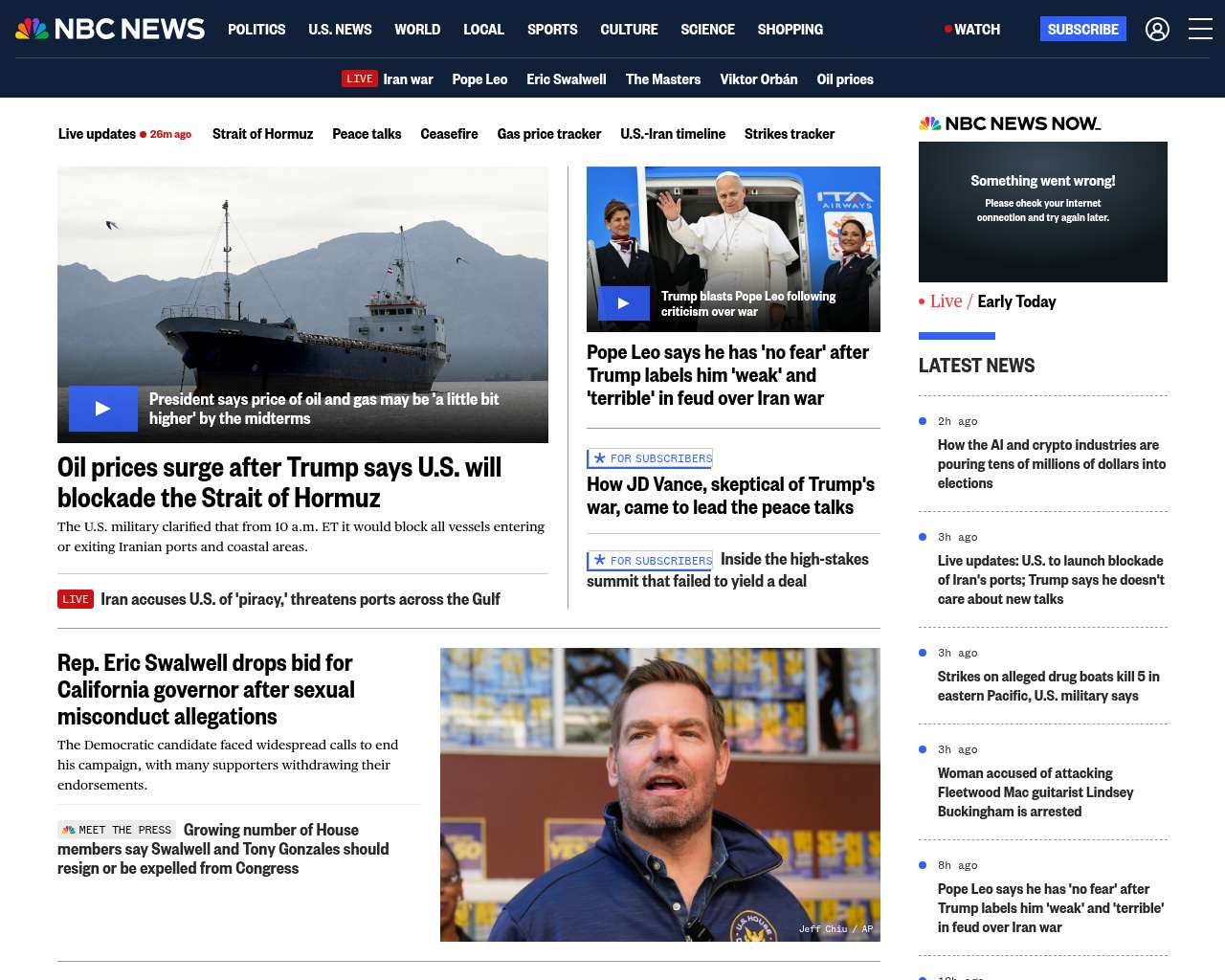The image size is (1225, 980).
Task: Click the NBC News Now logo
Action: [1010, 123]
